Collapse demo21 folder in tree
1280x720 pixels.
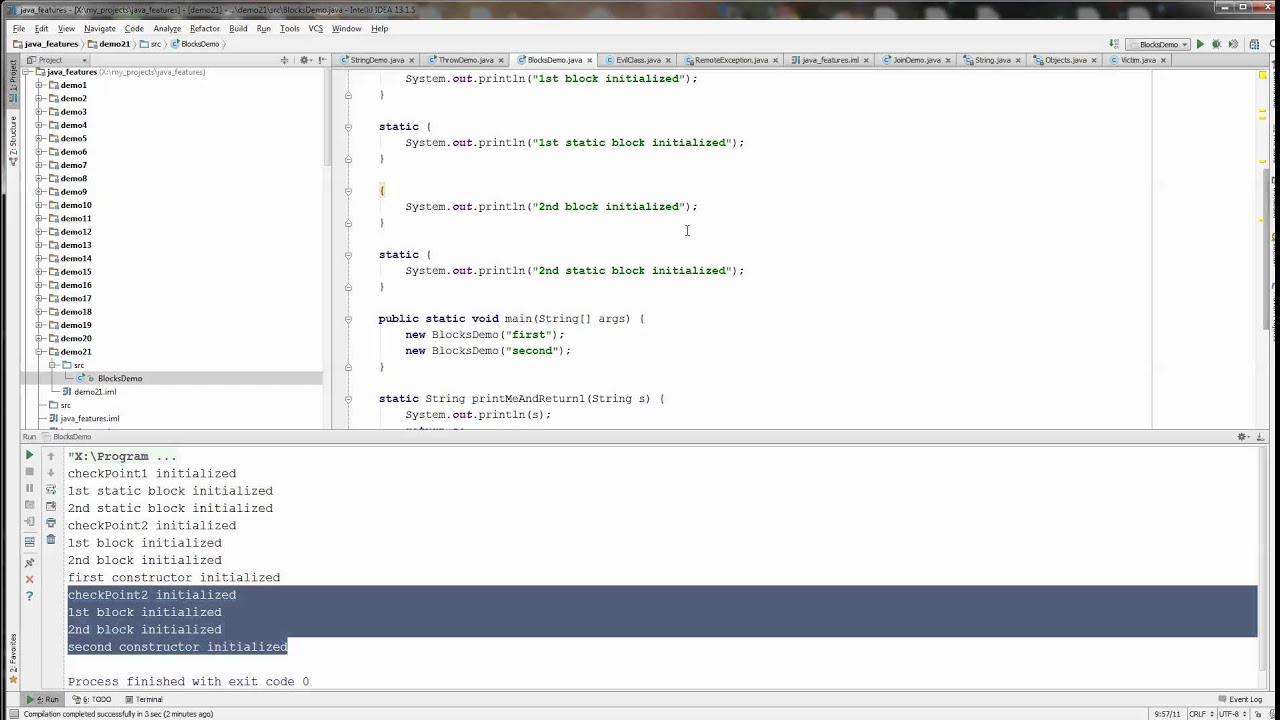[39, 352]
